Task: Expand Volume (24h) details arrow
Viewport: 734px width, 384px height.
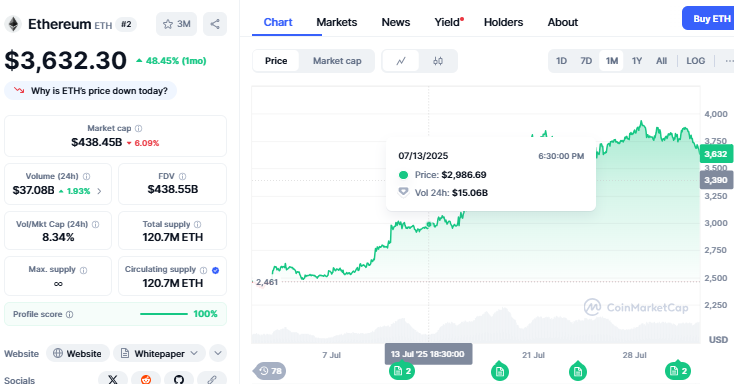Action: tap(99, 191)
